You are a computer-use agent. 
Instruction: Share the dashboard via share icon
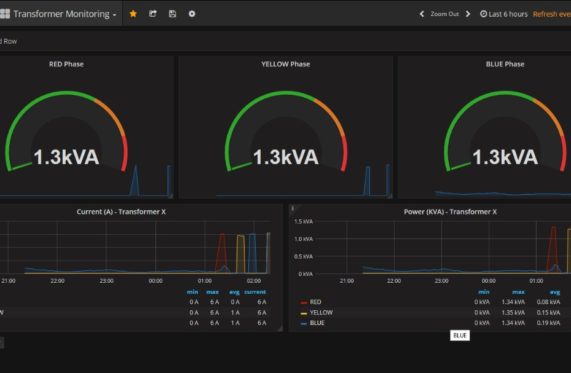153,14
